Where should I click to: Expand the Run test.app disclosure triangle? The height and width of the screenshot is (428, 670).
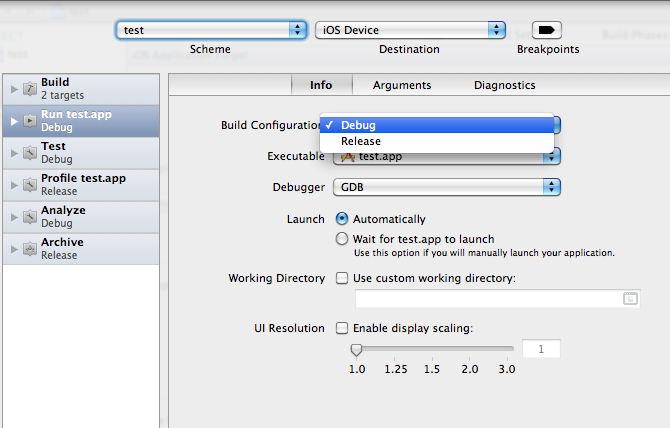[x=14, y=121]
